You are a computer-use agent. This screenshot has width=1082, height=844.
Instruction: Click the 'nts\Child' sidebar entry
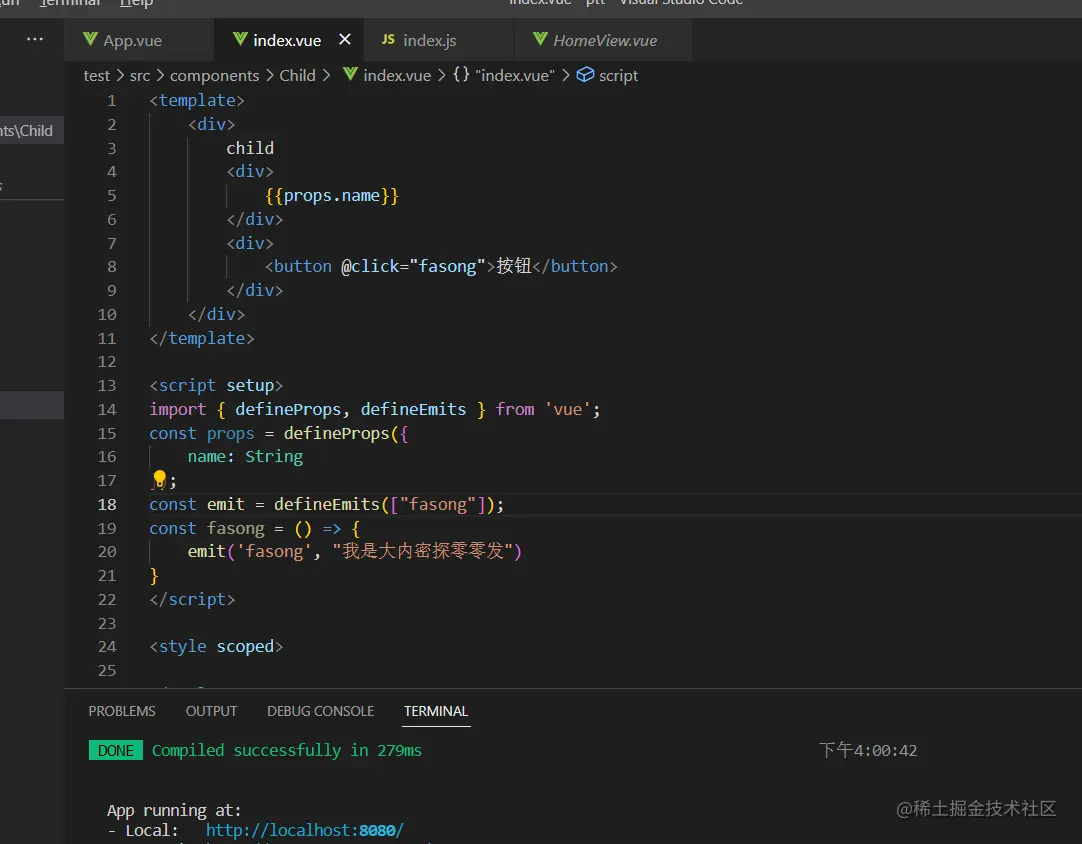(x=26, y=130)
